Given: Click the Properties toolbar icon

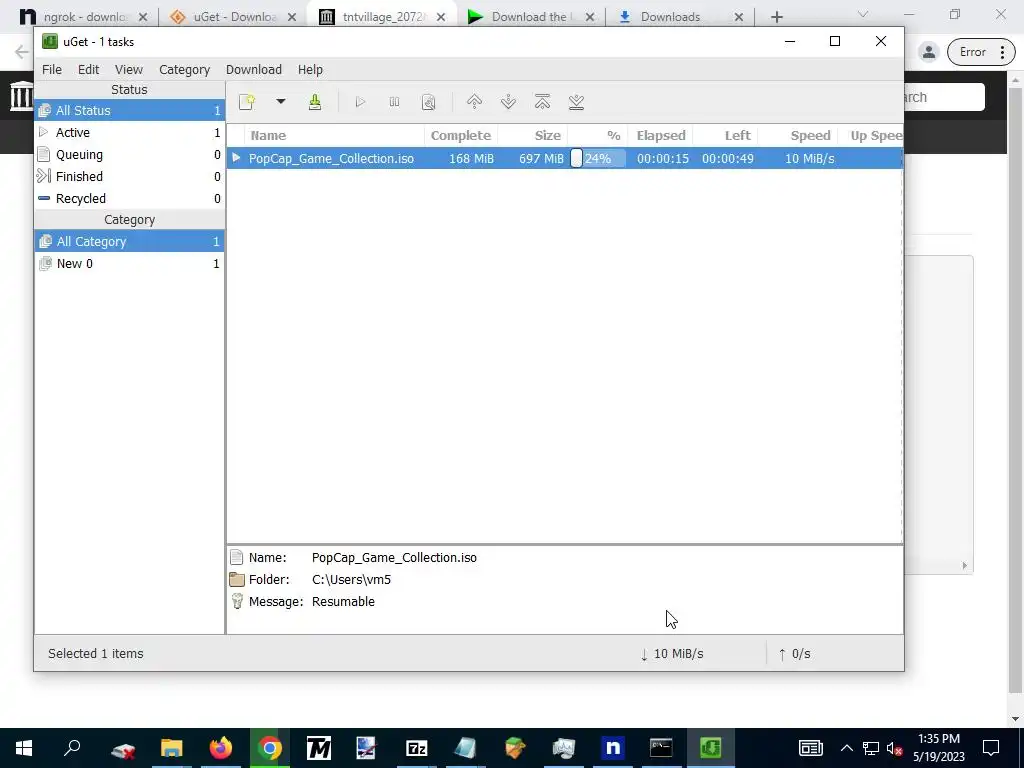Looking at the screenshot, I should (x=428, y=102).
